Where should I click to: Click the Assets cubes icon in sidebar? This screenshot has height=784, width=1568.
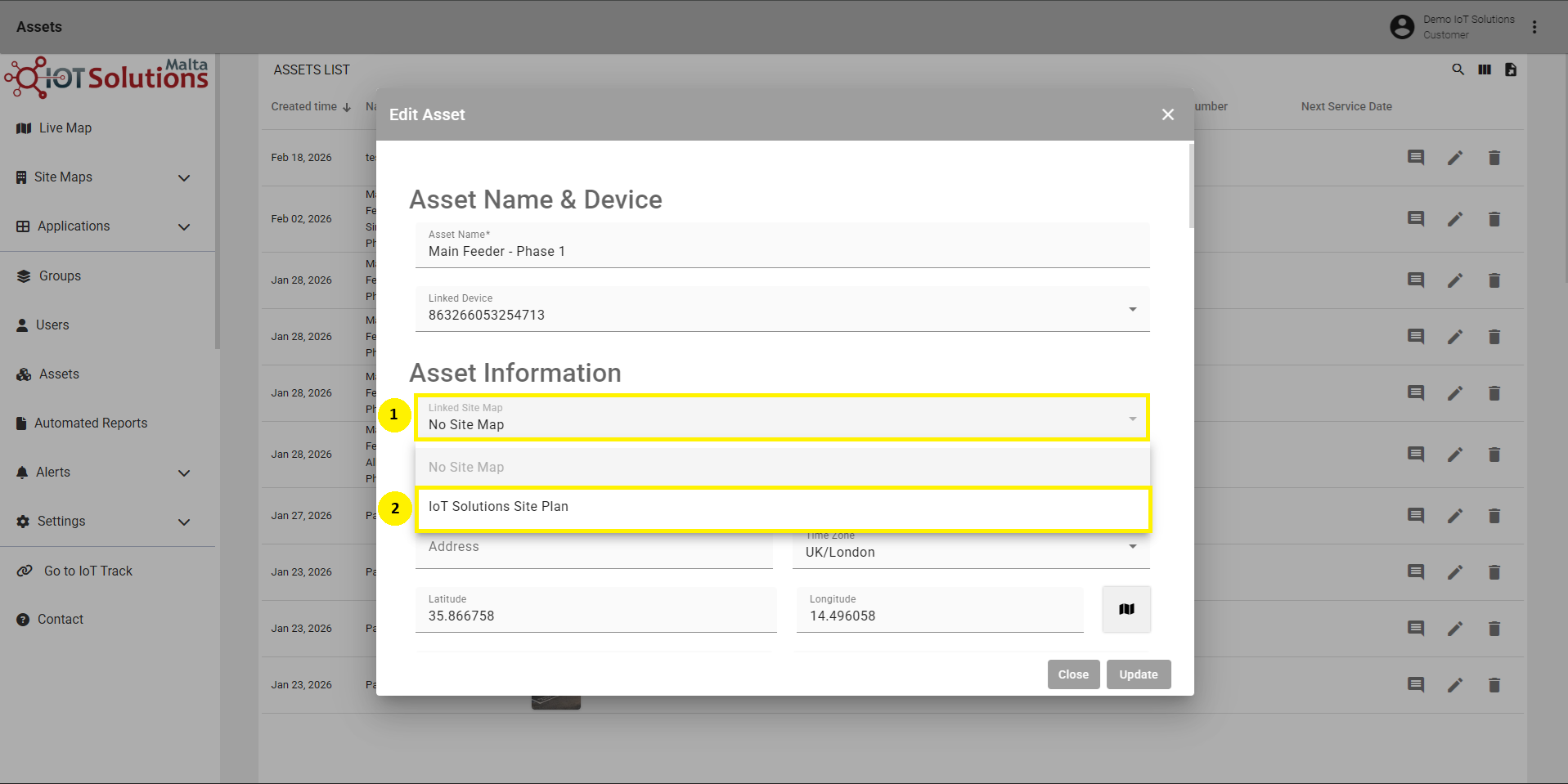[x=24, y=374]
